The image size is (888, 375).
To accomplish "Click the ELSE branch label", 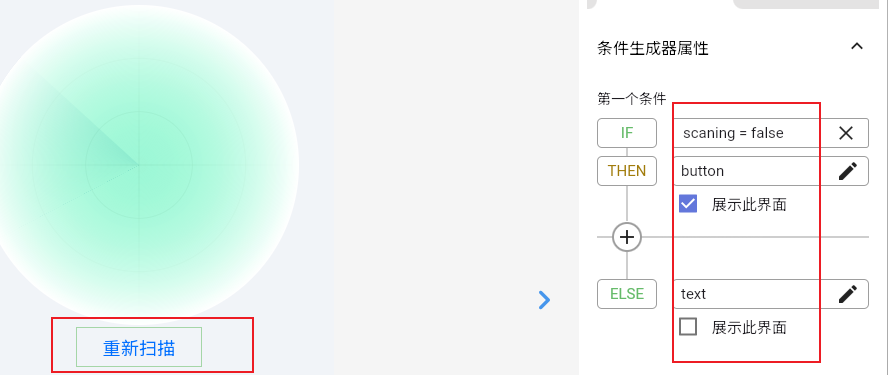I will 627,294.
